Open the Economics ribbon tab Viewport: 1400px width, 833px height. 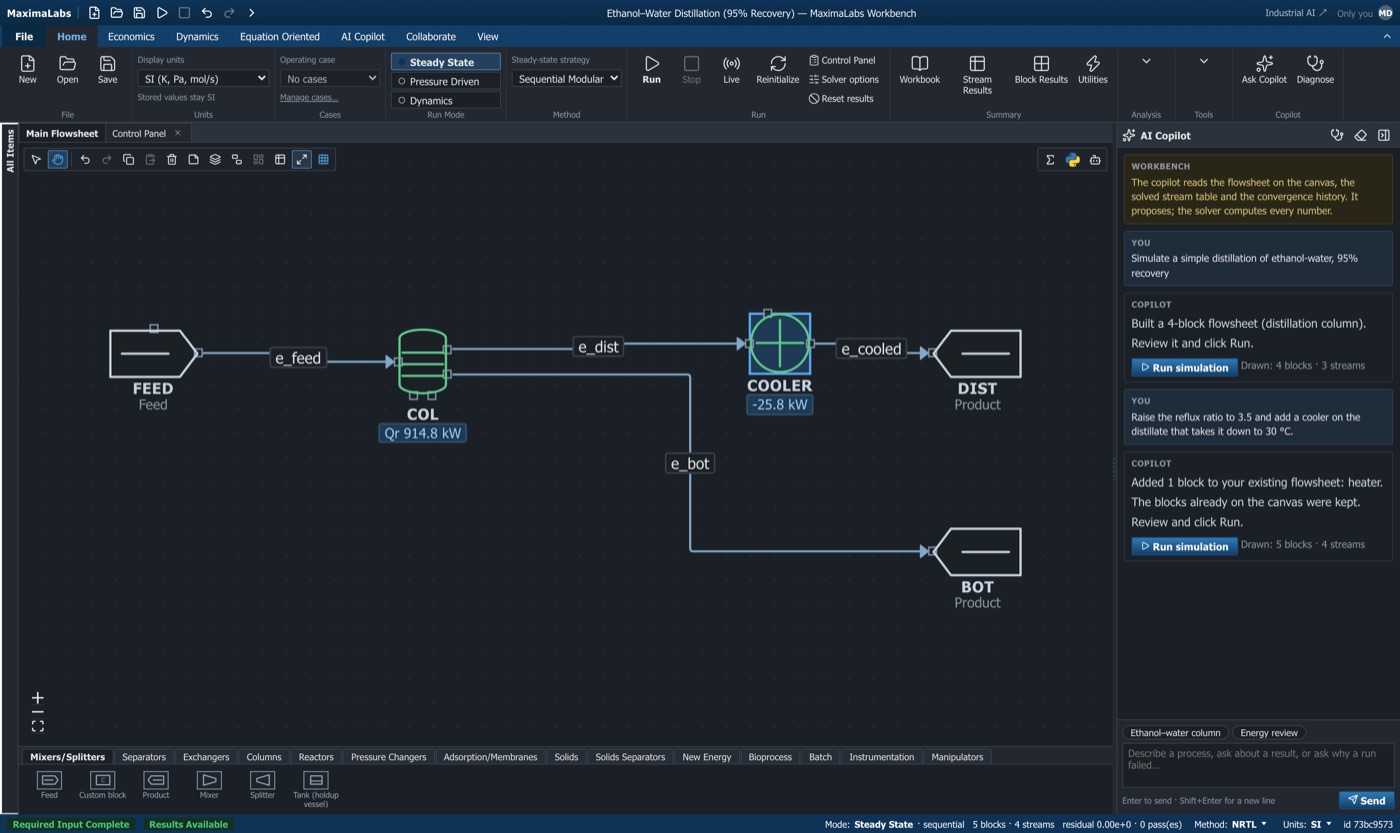point(131,36)
